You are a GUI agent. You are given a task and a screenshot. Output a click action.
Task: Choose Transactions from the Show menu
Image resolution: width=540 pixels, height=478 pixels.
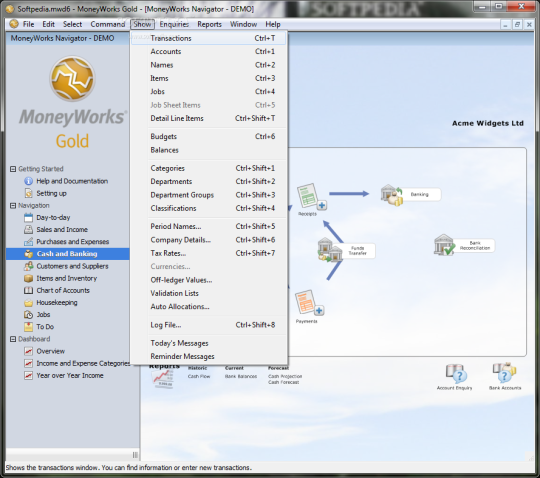pos(209,38)
